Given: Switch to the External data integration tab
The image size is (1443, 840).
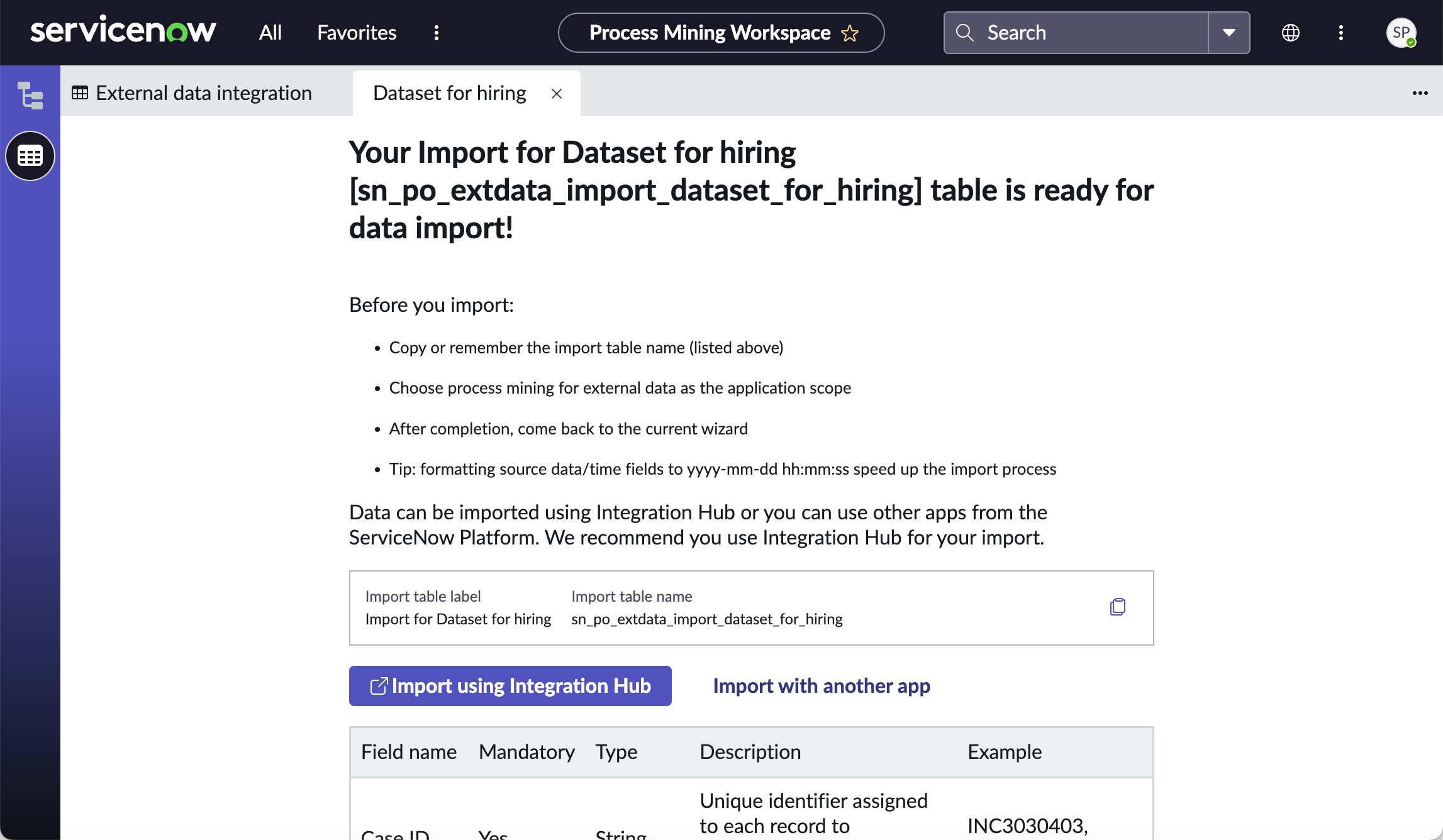Looking at the screenshot, I should (x=192, y=93).
